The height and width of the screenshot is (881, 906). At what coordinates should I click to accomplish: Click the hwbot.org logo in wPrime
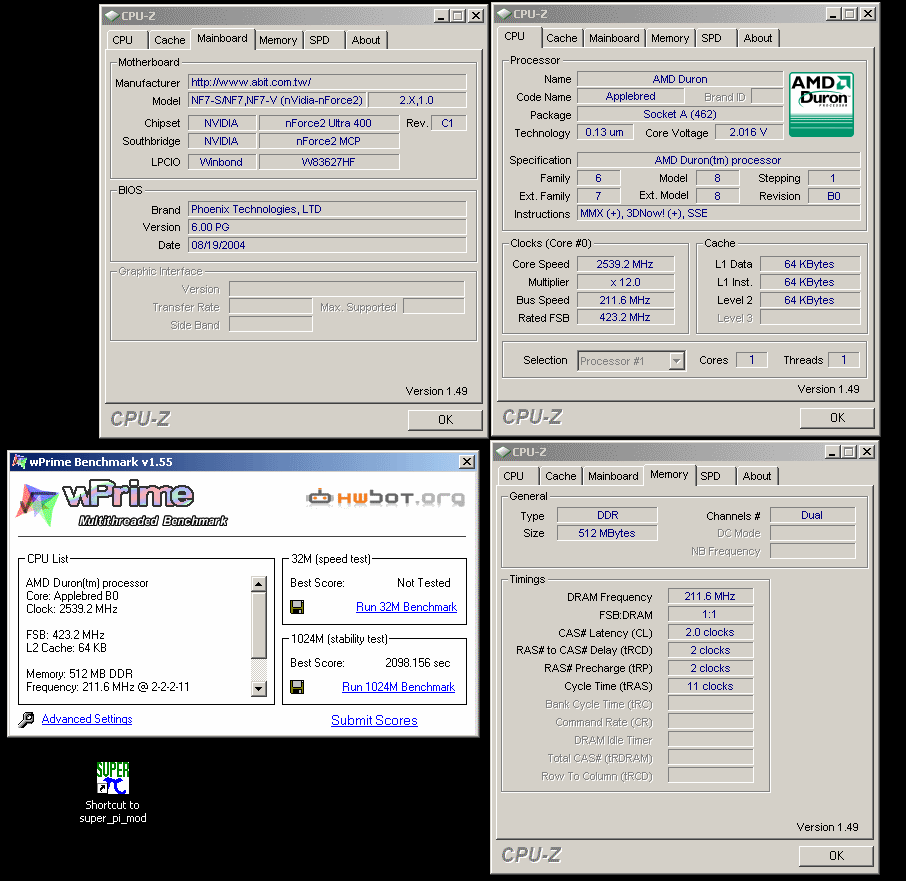385,497
